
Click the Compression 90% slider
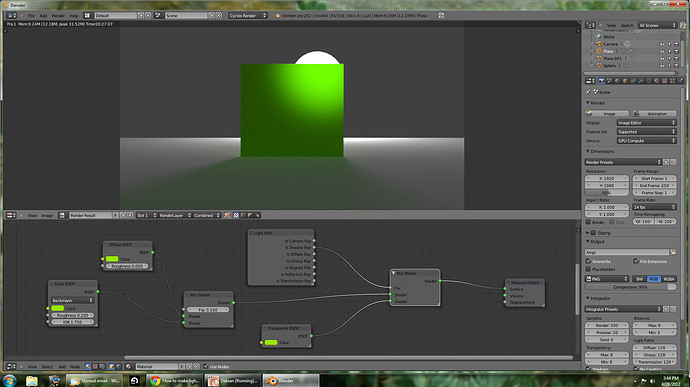coord(631,287)
